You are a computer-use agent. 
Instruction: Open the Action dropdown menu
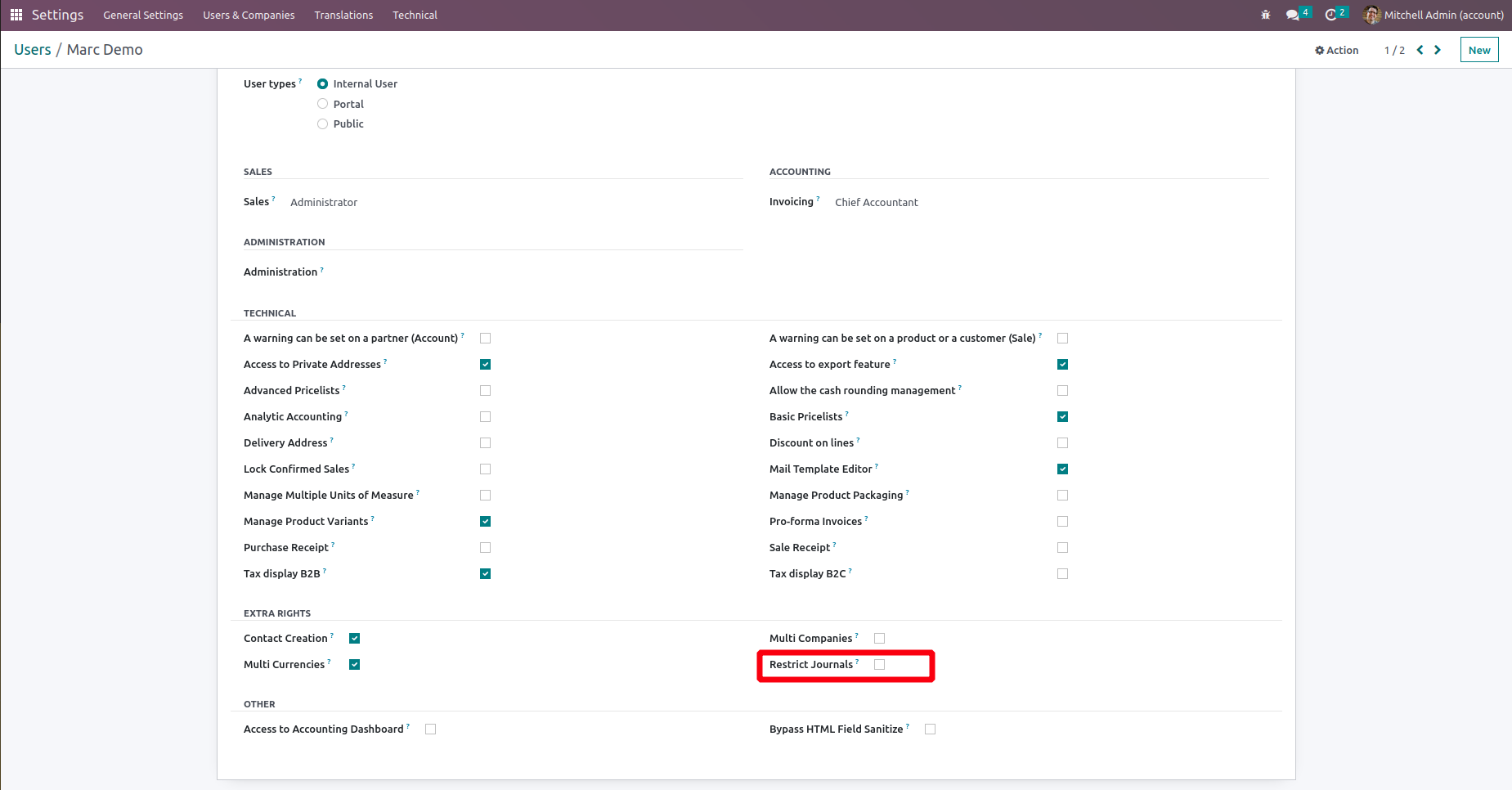[1336, 50]
